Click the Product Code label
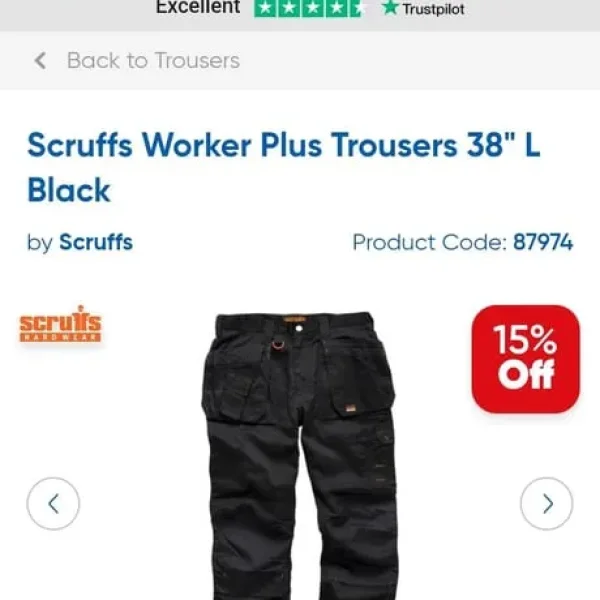 coord(430,242)
